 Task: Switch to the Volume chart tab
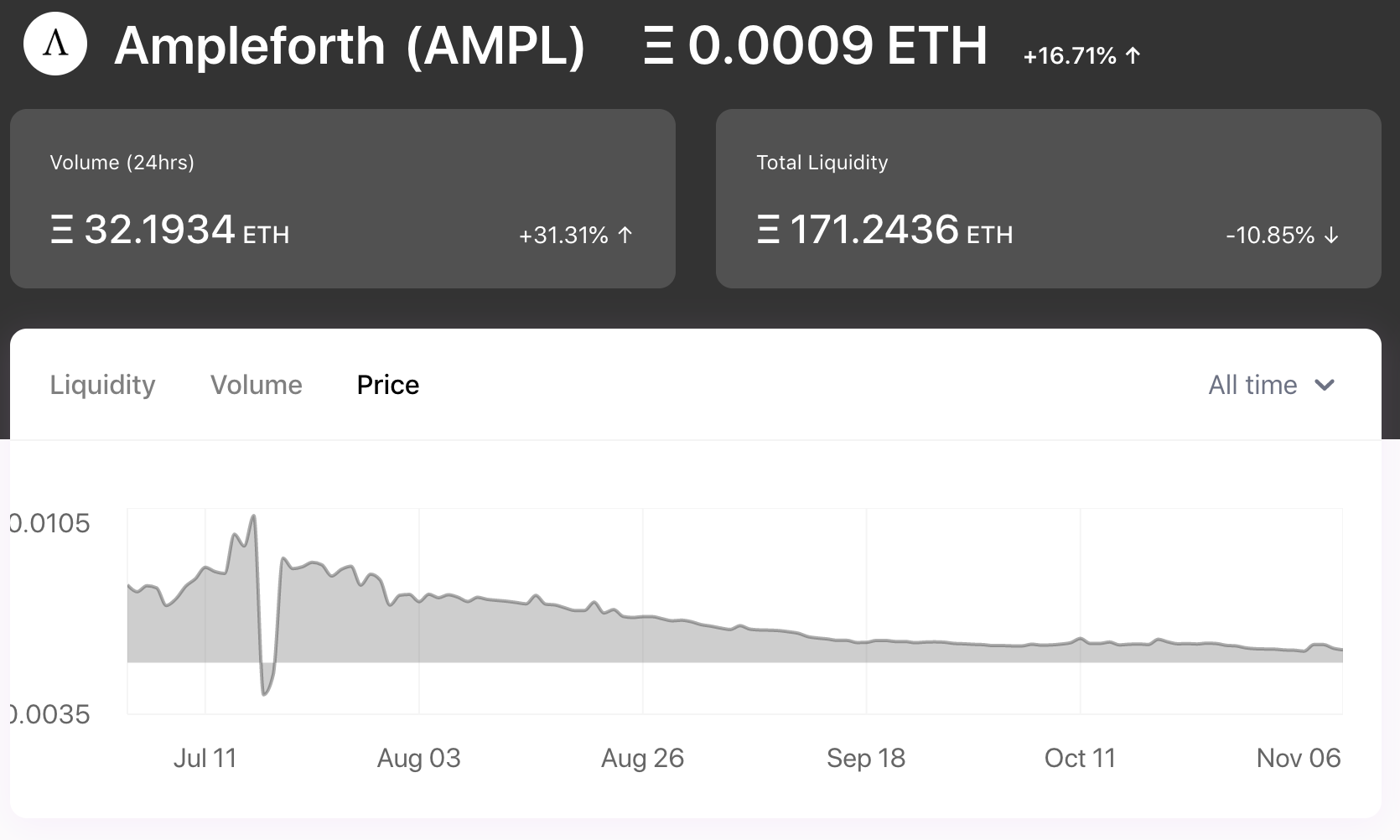point(257,385)
